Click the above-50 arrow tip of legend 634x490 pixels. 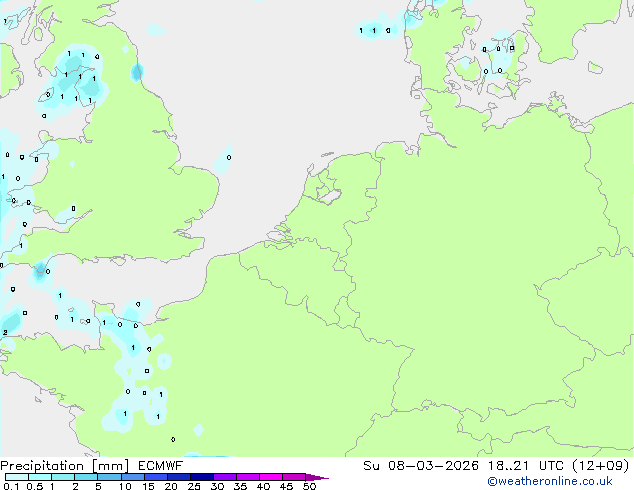(x=317, y=477)
